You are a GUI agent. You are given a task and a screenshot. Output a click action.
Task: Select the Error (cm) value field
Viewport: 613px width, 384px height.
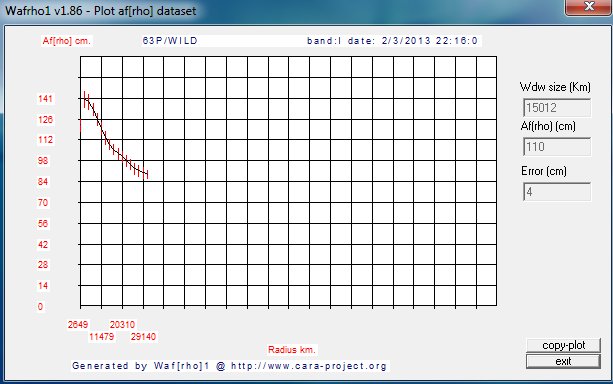(557, 192)
